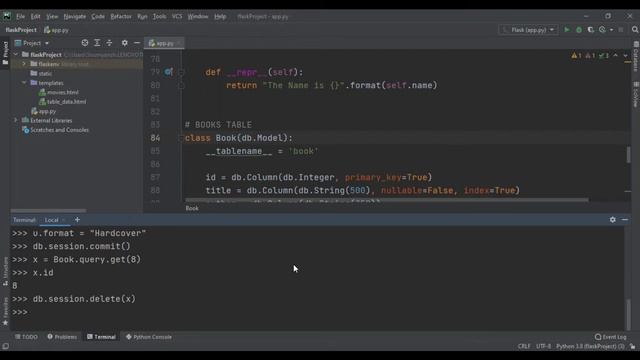Click the override gutter icon on line 79
The height and width of the screenshot is (360, 640).
point(169,72)
